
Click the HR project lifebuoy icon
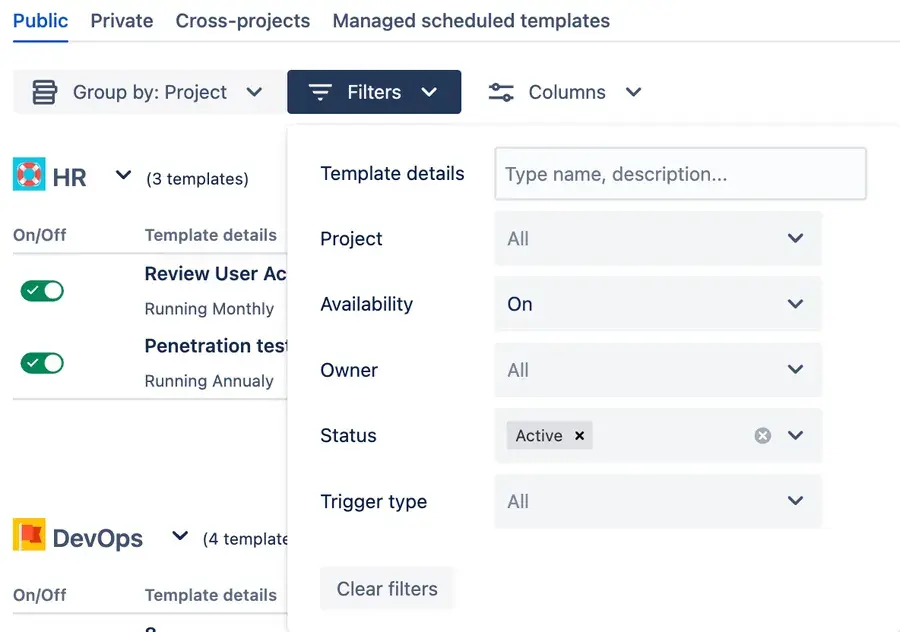point(27,174)
